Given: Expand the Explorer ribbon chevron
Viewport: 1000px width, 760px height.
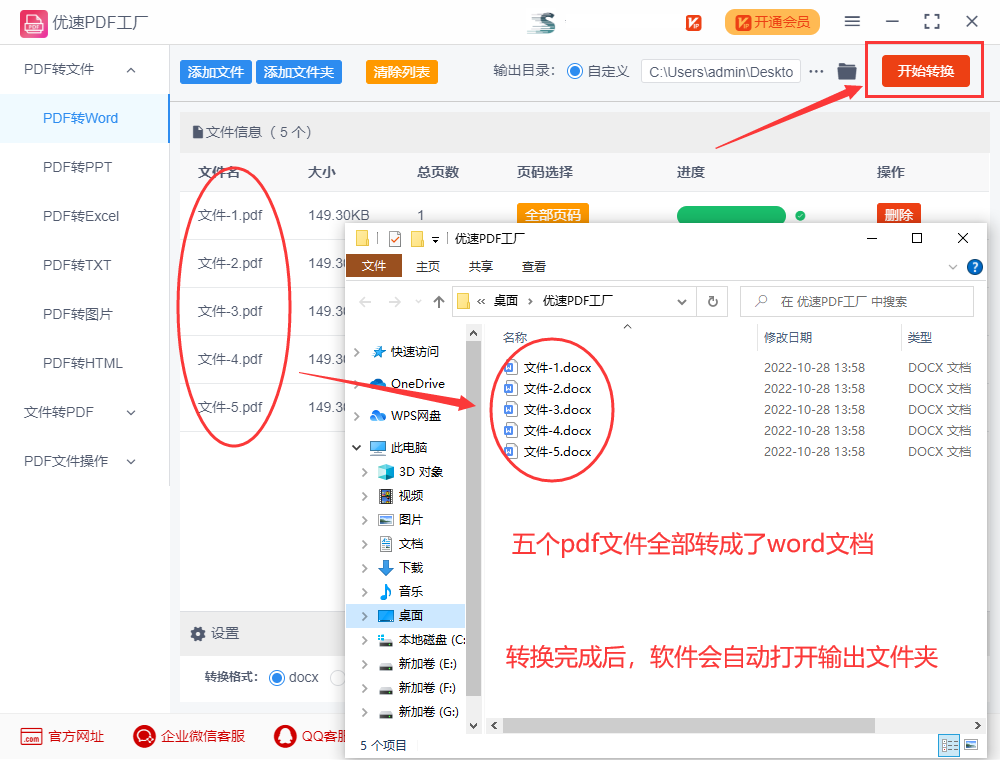Looking at the screenshot, I should click(x=953, y=267).
